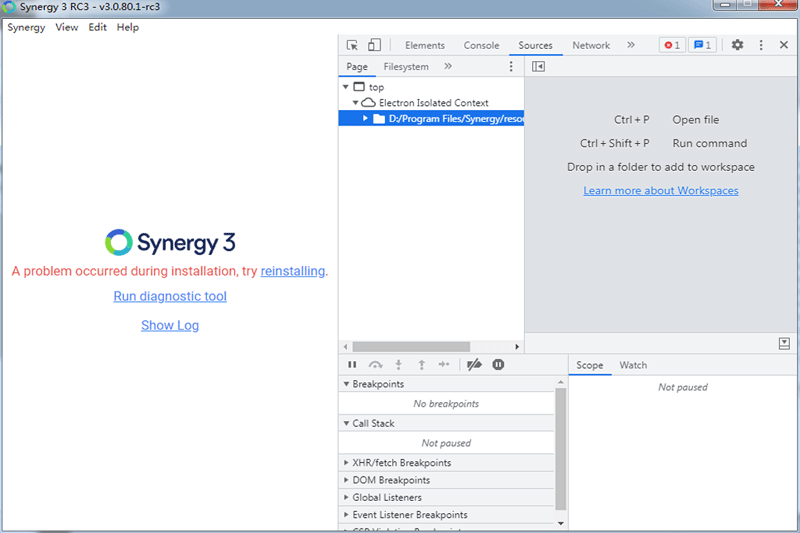Click the navigator horizontal scrollbar thumb
The image size is (800, 533).
411,347
